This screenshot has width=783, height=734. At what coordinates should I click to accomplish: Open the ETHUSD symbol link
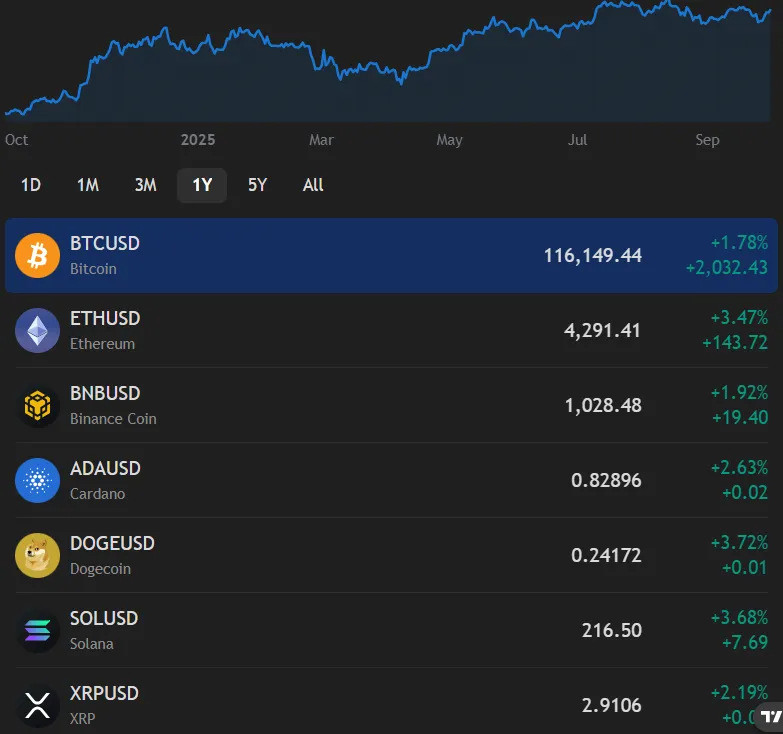click(105, 318)
